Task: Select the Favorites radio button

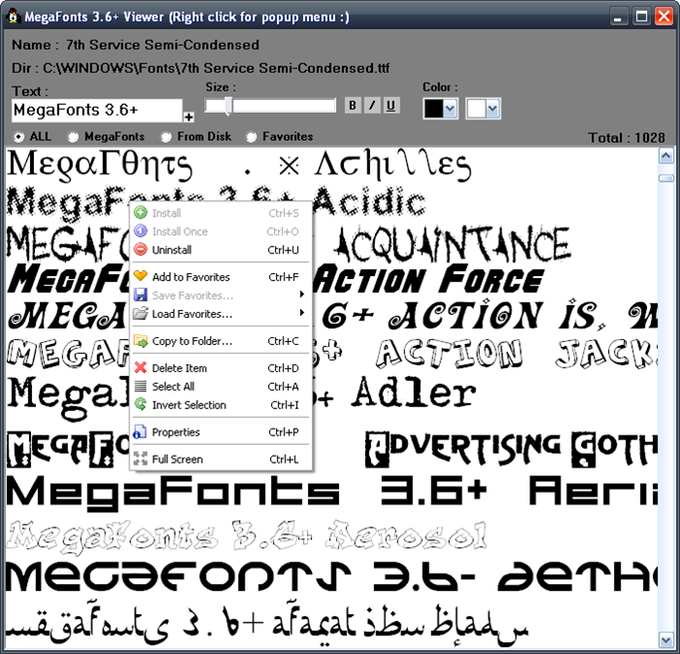Action: (251, 137)
